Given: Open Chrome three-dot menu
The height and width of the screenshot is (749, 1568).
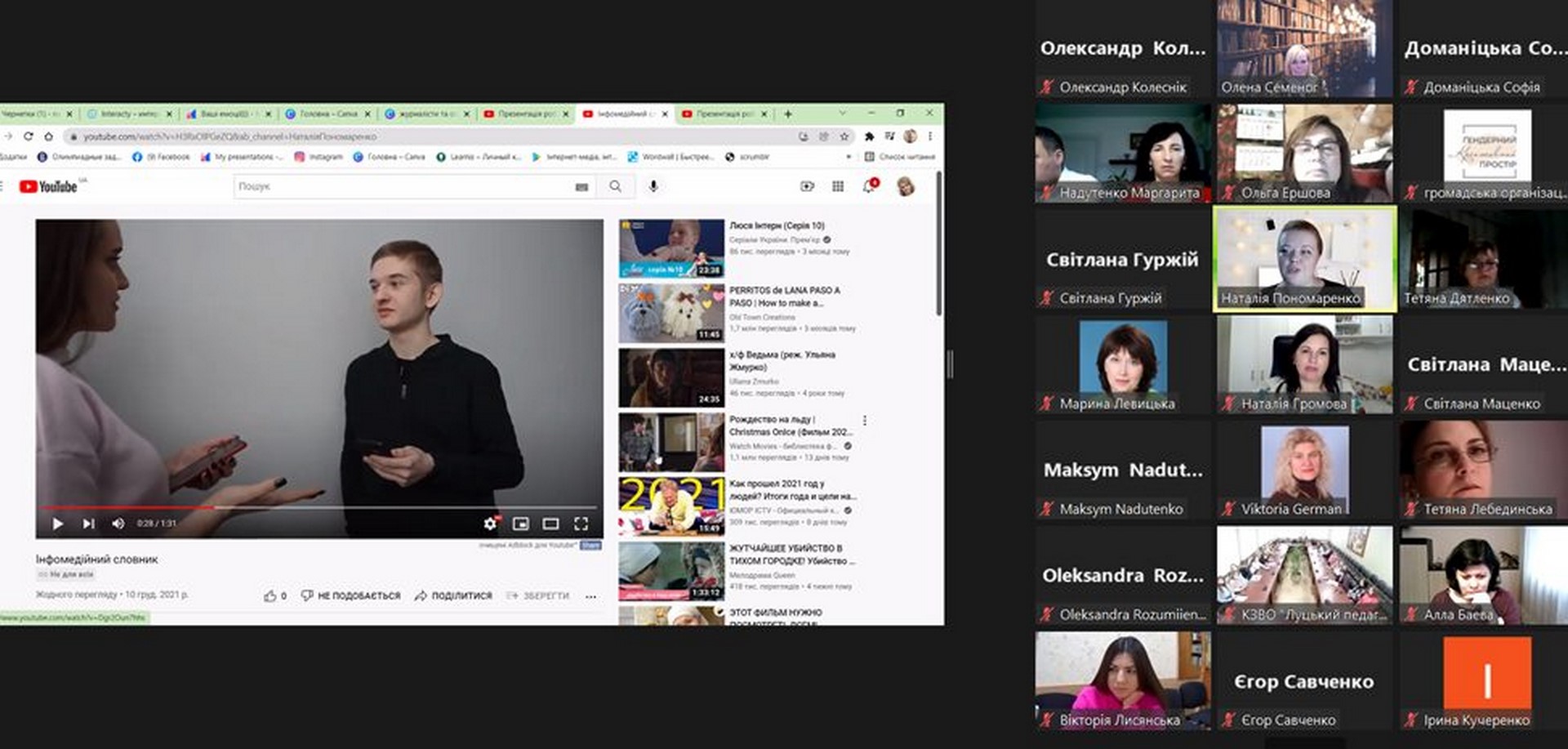Looking at the screenshot, I should pos(929,136).
